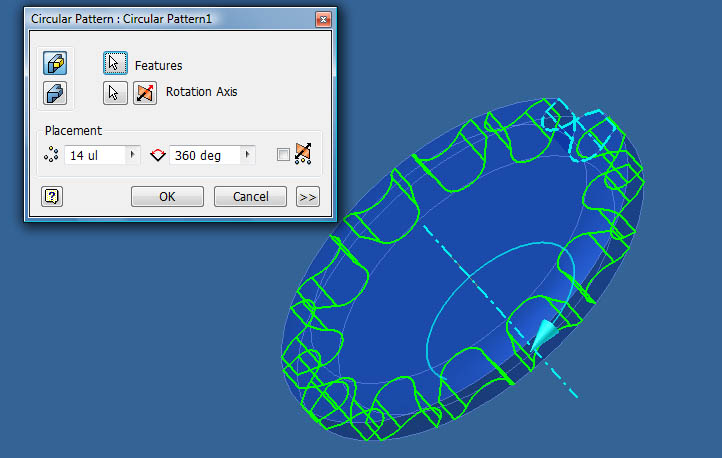Screen dimensions: 722x458
Task: Cancel the Circular Pattern dialog
Action: (x=250, y=197)
